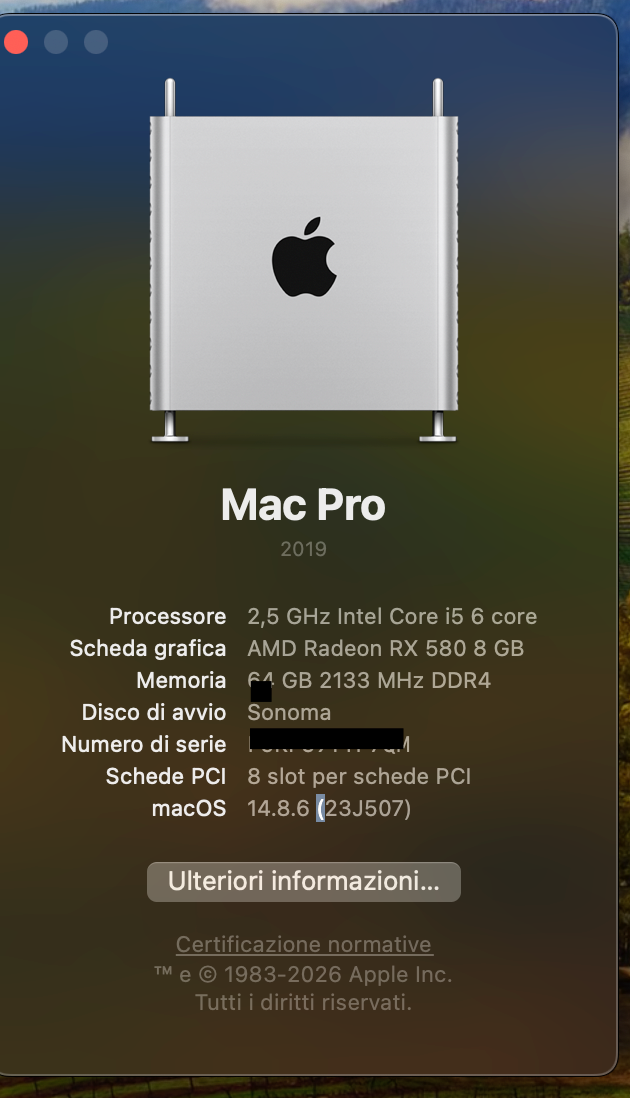This screenshot has height=1098, width=630.
Task: Click the Scheda grafica label
Action: click(148, 648)
